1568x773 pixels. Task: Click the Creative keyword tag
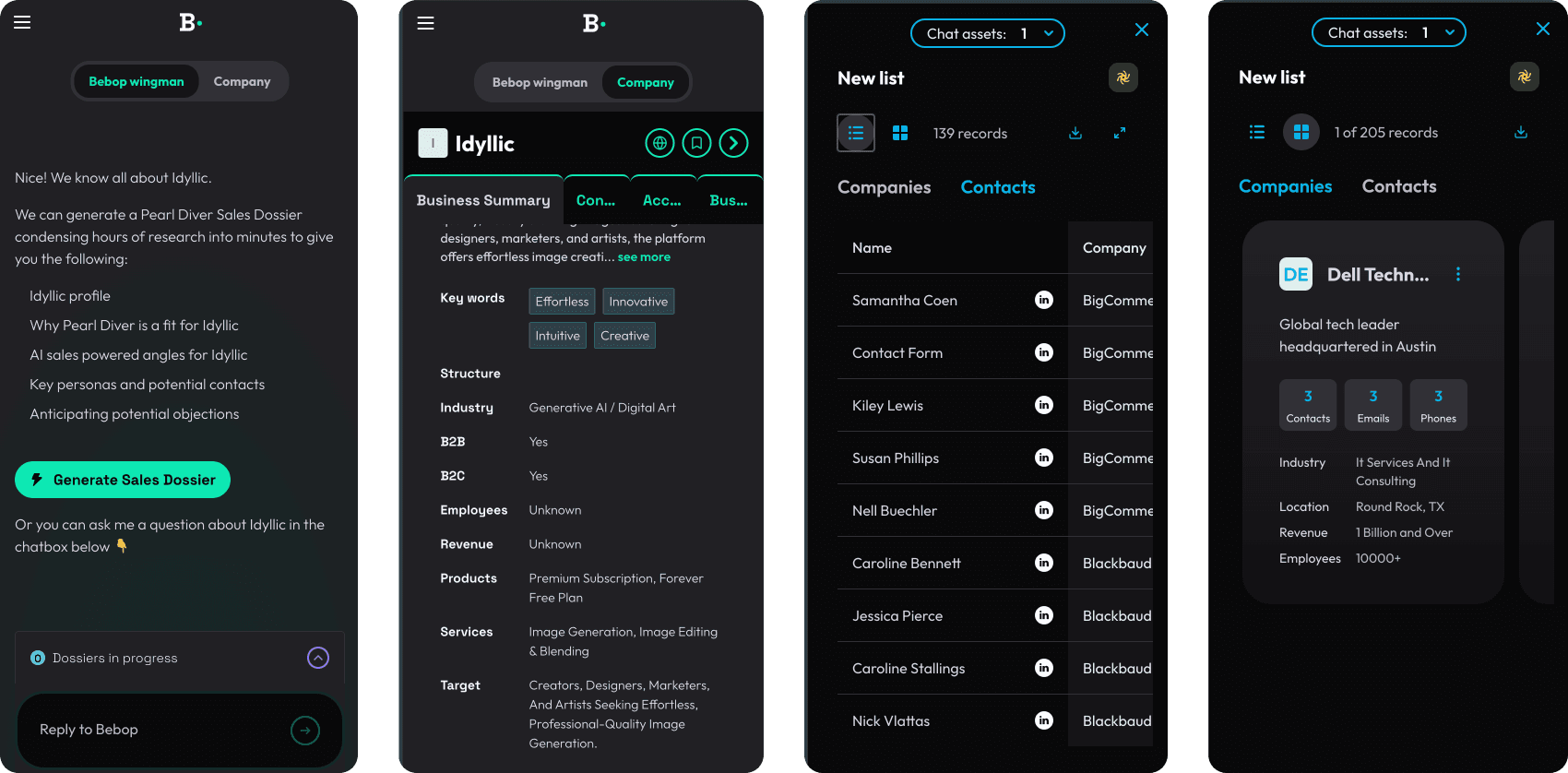pyautogui.click(x=624, y=336)
